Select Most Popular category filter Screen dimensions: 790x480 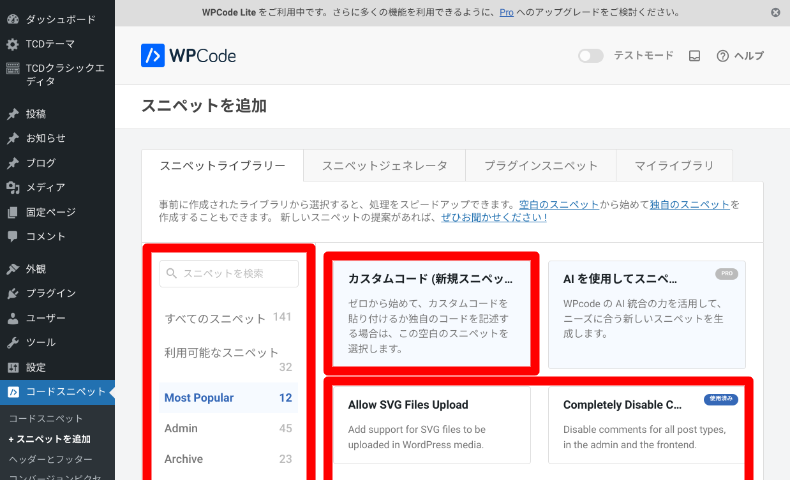(x=228, y=398)
